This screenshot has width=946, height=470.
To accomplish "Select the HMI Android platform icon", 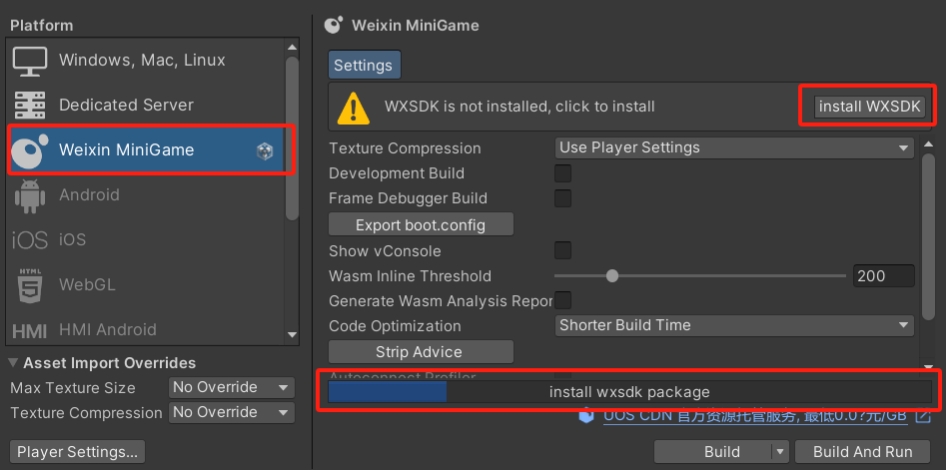I will [x=30, y=330].
